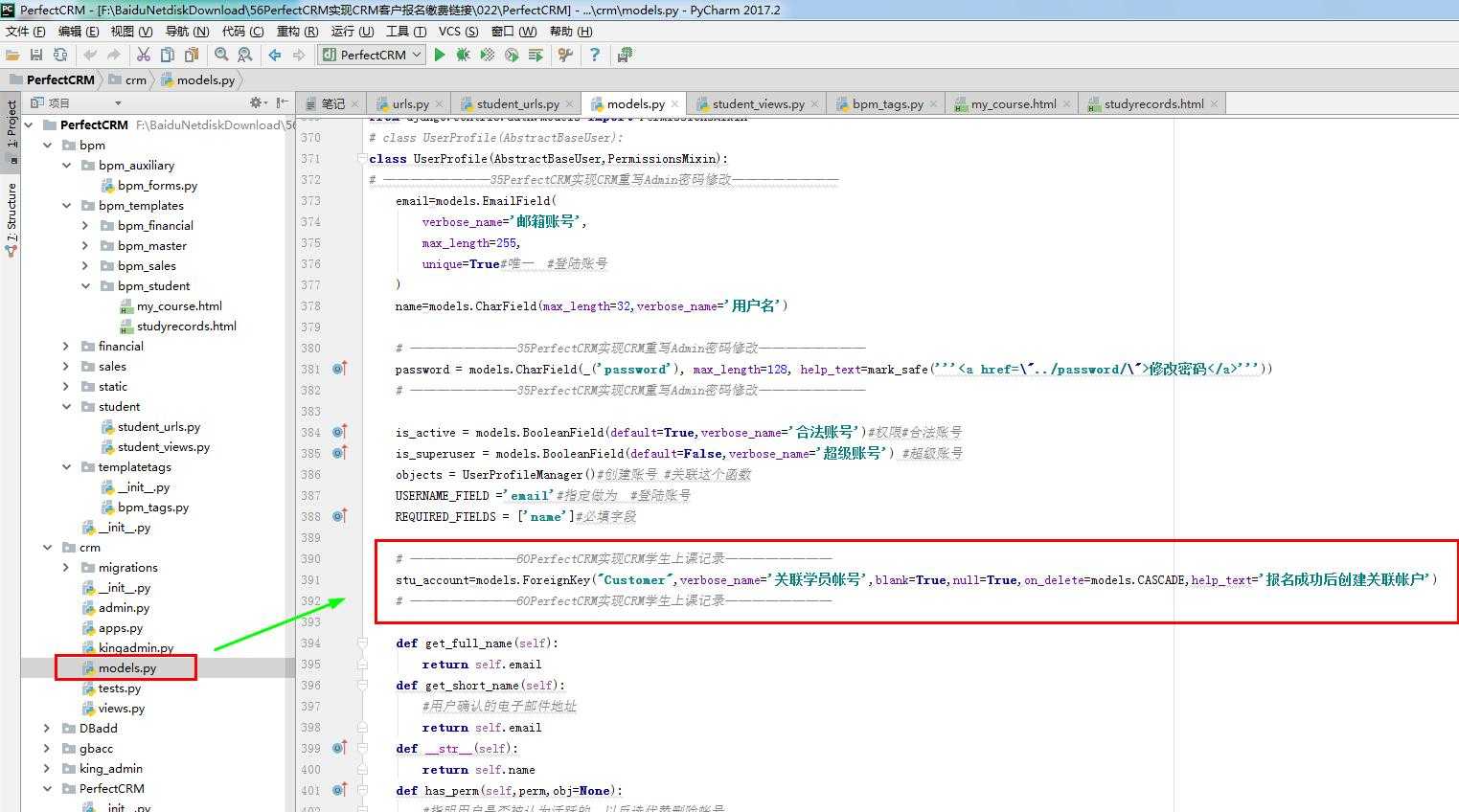Navigate Forward with gray arrow
Viewport: 1459px width, 812px height.
pyautogui.click(x=299, y=55)
